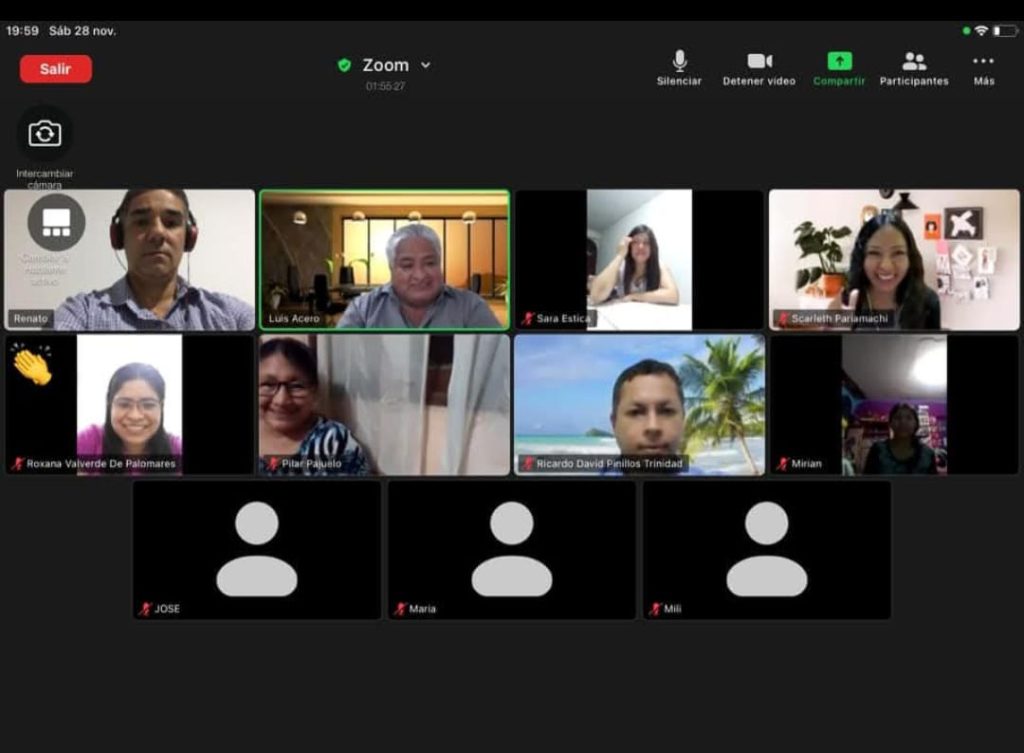Screen dimensions: 1024x753
Task: Tap the battery indicator in status bar
Action: (1004, 31)
